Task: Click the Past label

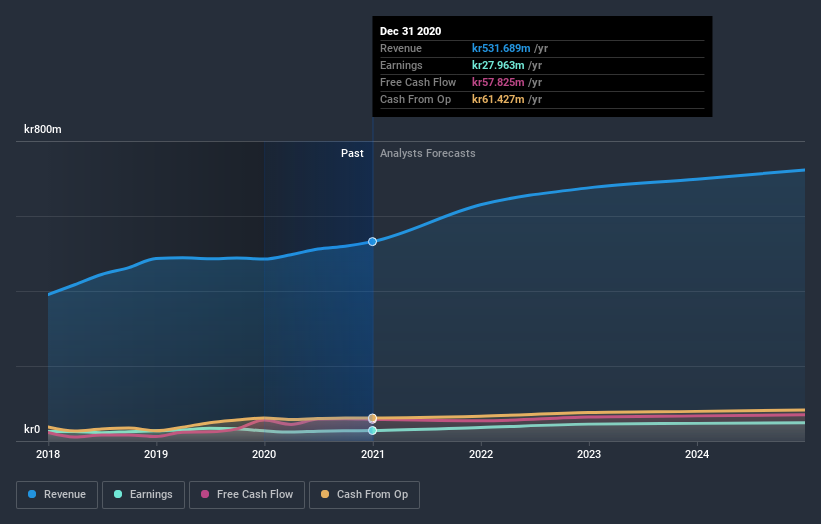Action: (352, 153)
